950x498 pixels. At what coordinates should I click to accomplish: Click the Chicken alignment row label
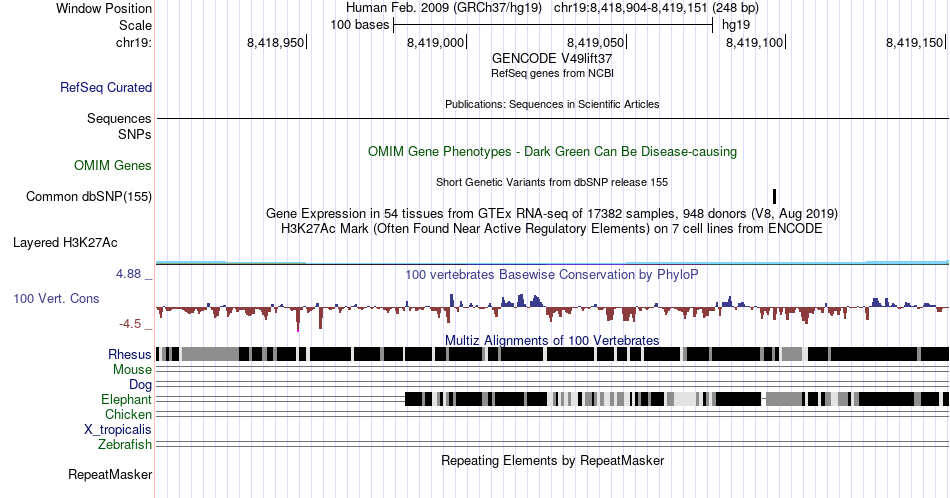128,414
